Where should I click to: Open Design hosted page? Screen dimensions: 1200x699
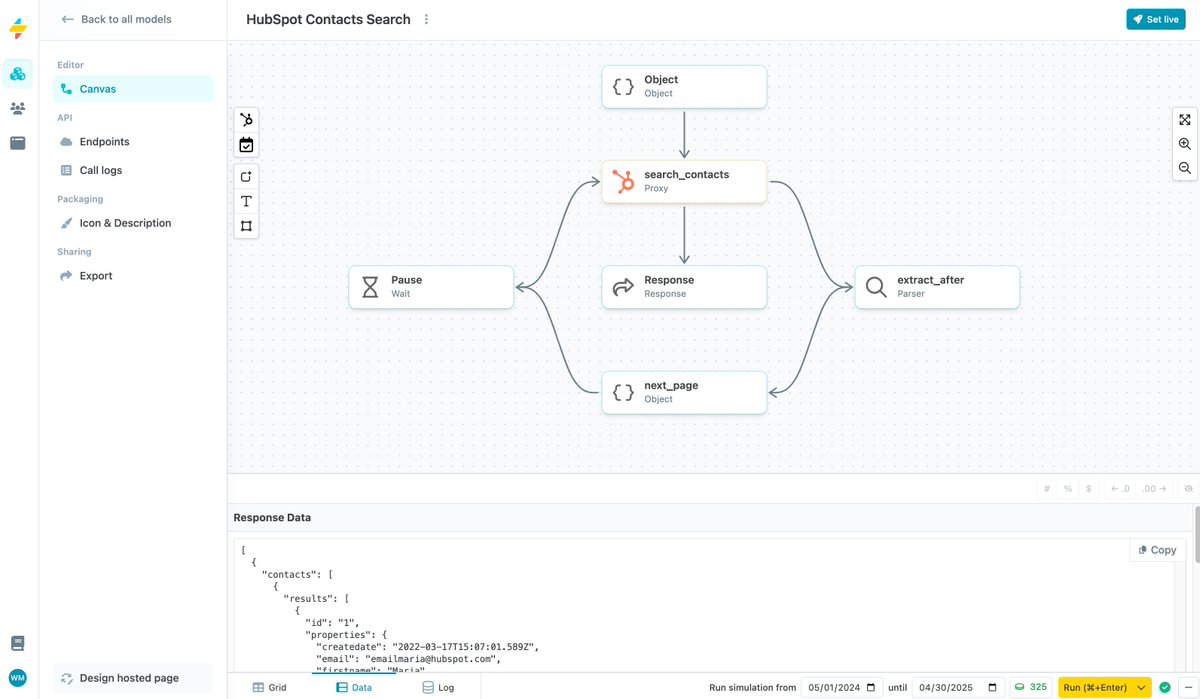(133, 678)
